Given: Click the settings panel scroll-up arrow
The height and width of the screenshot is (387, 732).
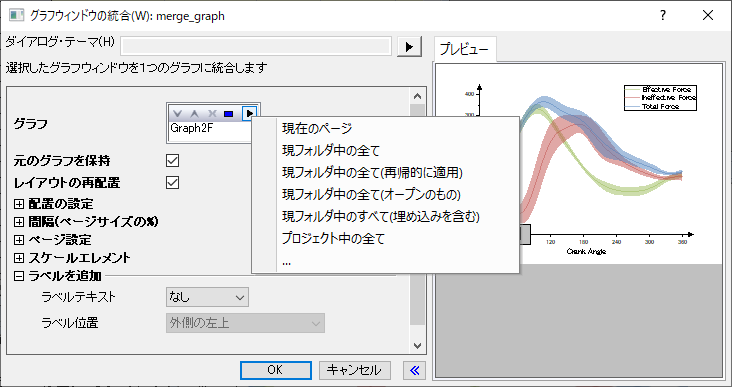Looking at the screenshot, I should (x=417, y=96).
